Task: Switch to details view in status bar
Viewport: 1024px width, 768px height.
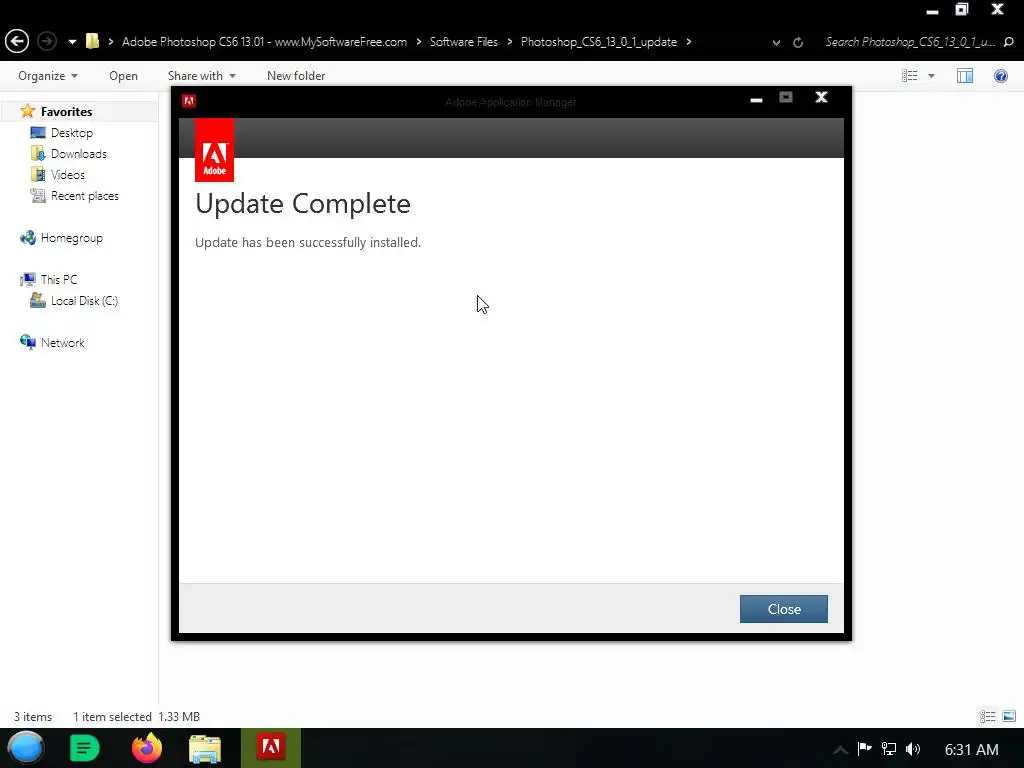Action: click(987, 716)
